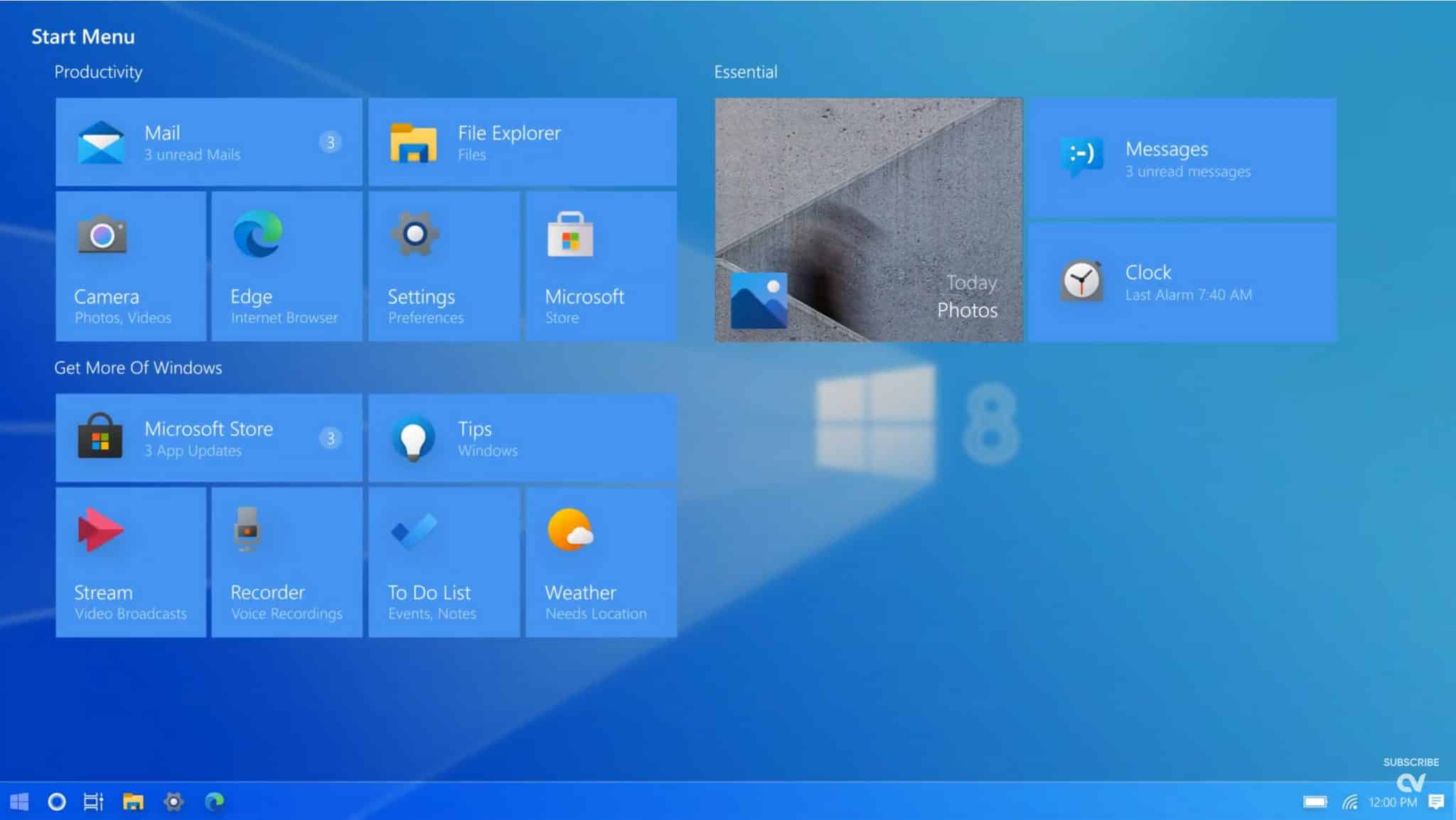Click the battery icon in the system tray
This screenshot has height=820, width=1456.
[x=1315, y=802]
